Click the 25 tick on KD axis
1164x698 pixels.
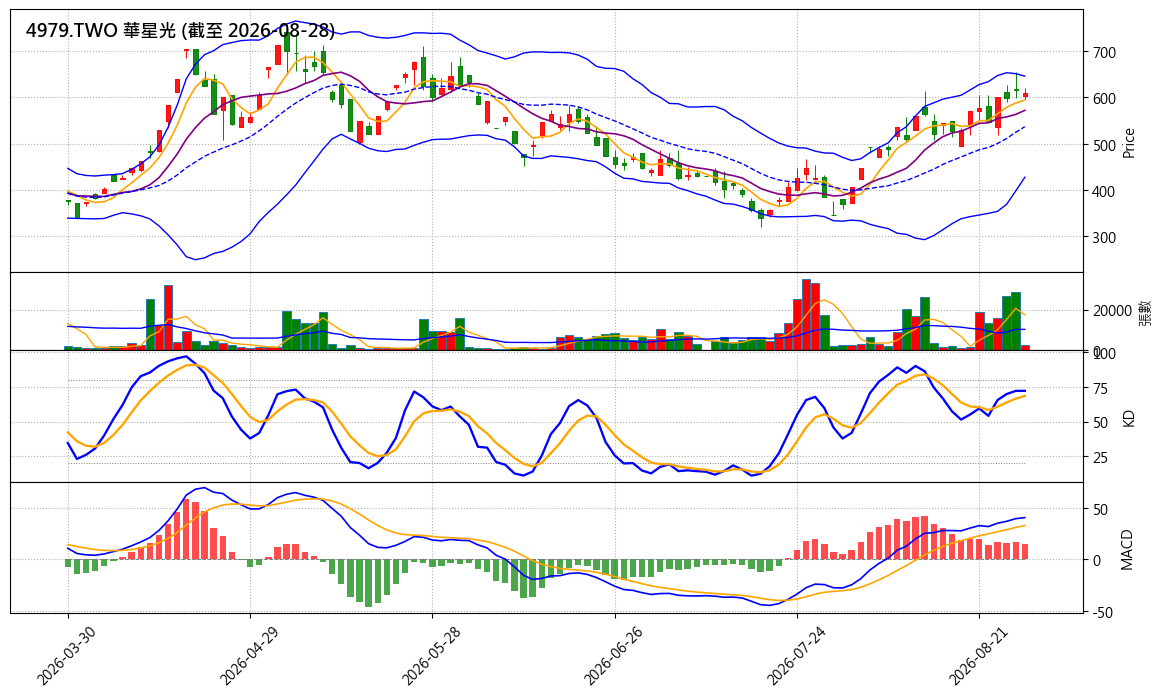coord(1100,457)
